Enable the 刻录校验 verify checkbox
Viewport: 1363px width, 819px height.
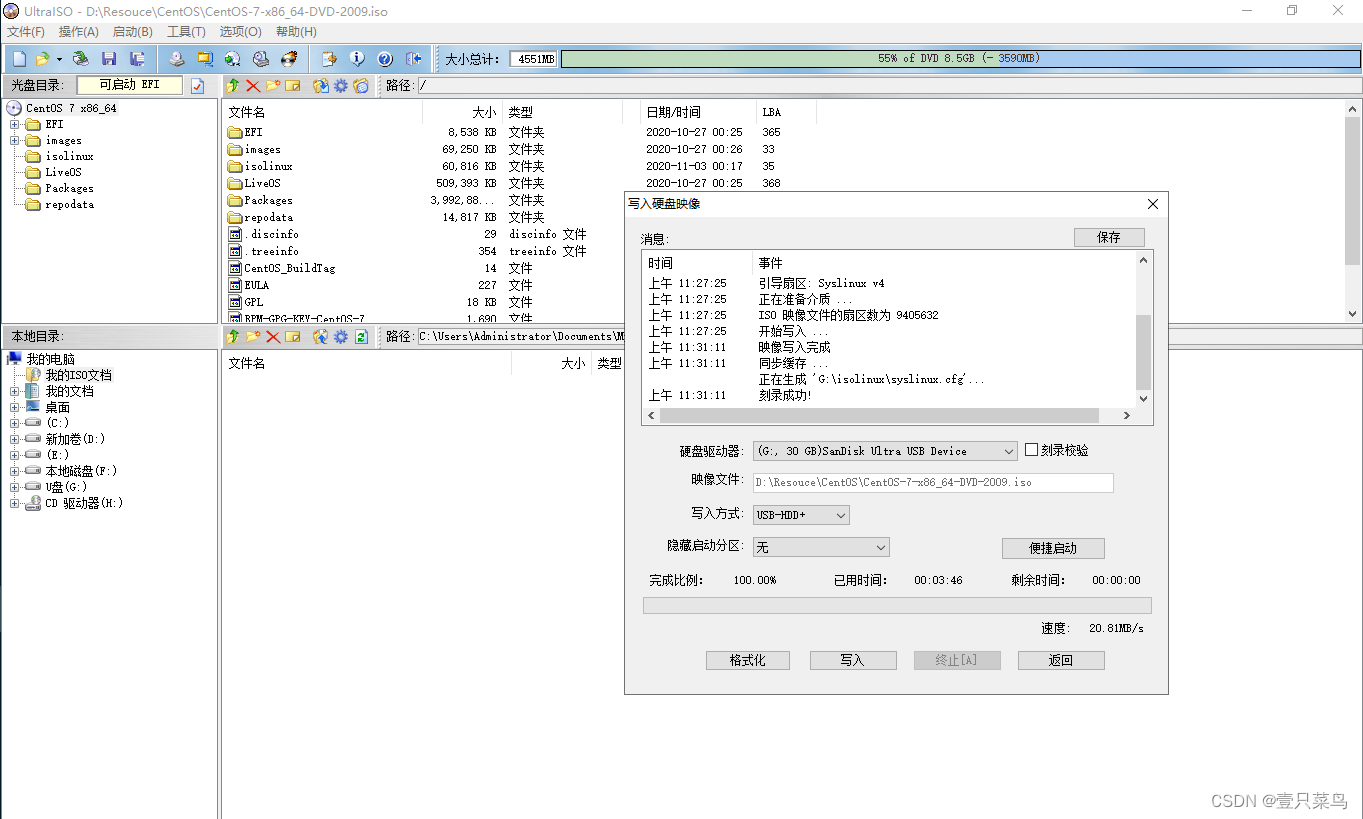click(x=1031, y=451)
